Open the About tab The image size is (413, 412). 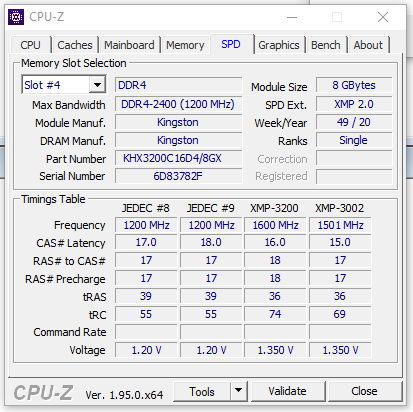pyautogui.click(x=368, y=45)
